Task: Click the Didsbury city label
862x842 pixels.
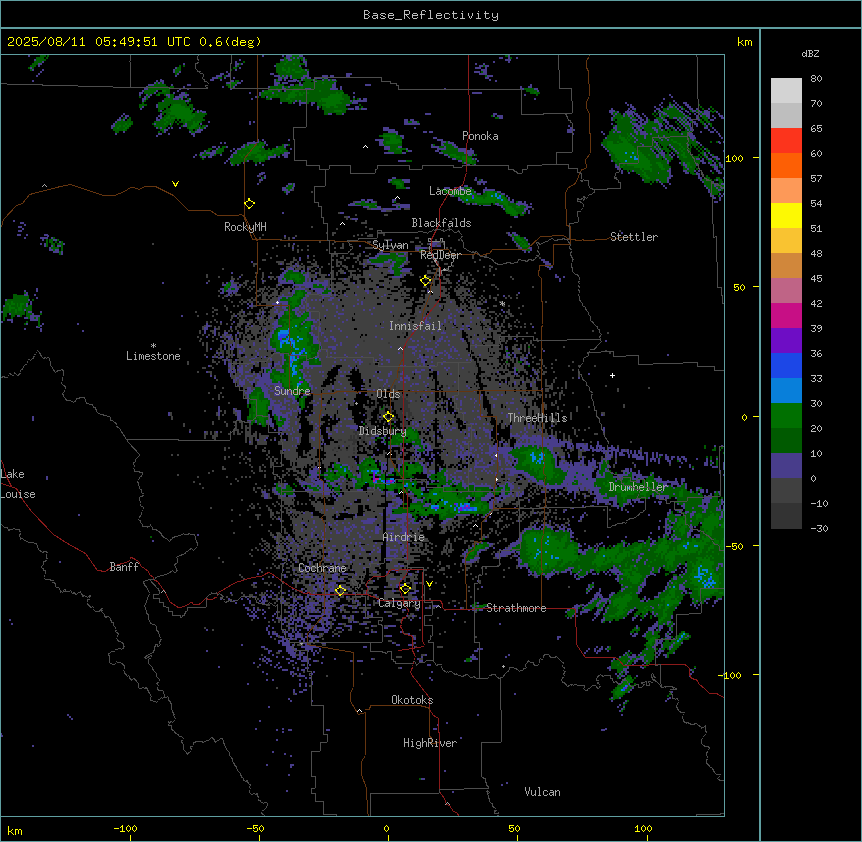Action: point(383,431)
